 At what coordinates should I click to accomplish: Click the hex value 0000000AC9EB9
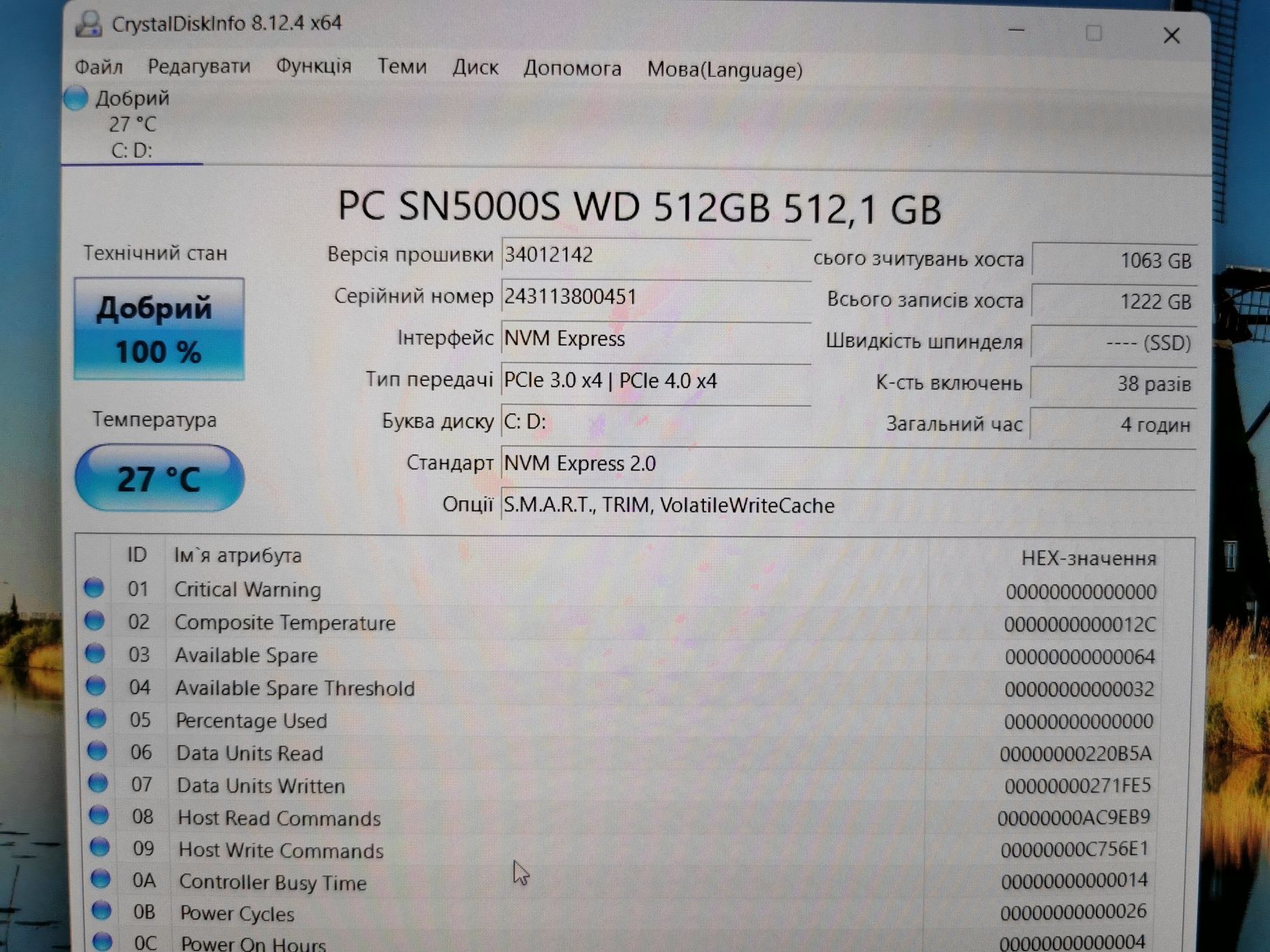[1074, 817]
